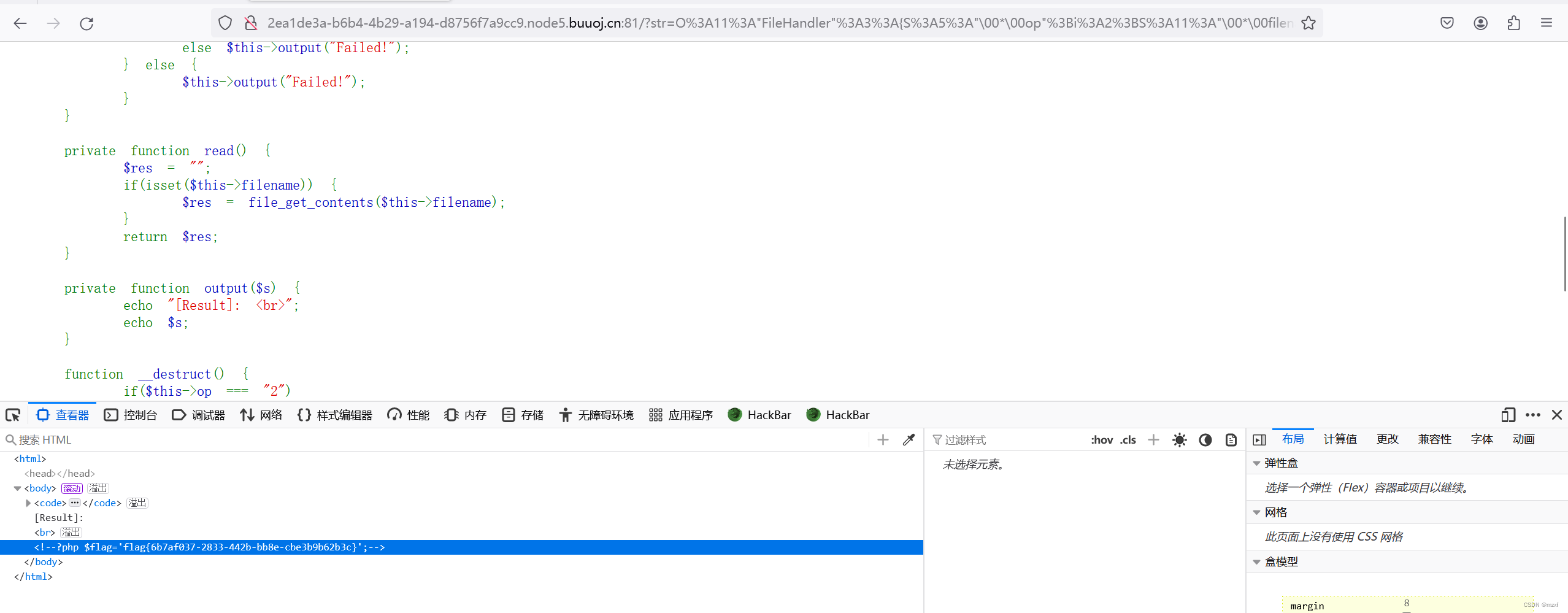
Task: Open the first HackBar tab
Action: (759, 415)
